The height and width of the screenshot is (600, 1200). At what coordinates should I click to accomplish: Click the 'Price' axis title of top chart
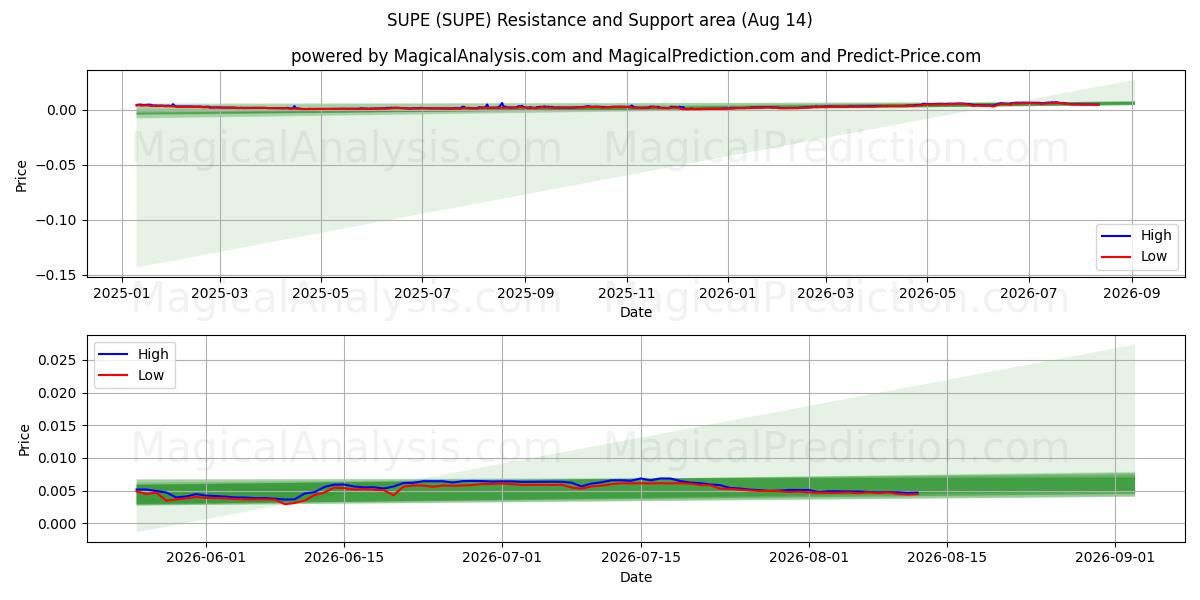pyautogui.click(x=22, y=174)
